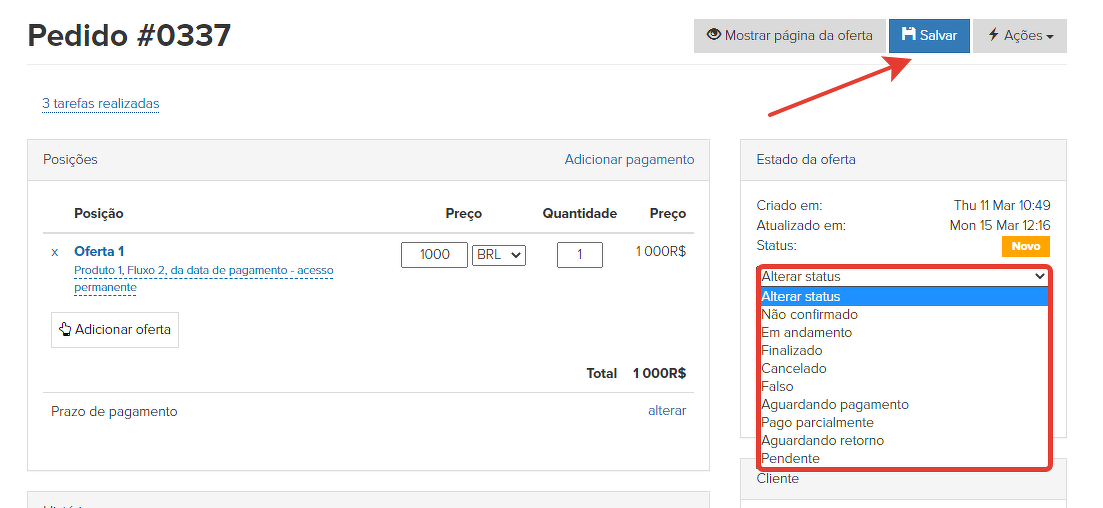
Task: Click the Salvar save button
Action: (x=929, y=35)
